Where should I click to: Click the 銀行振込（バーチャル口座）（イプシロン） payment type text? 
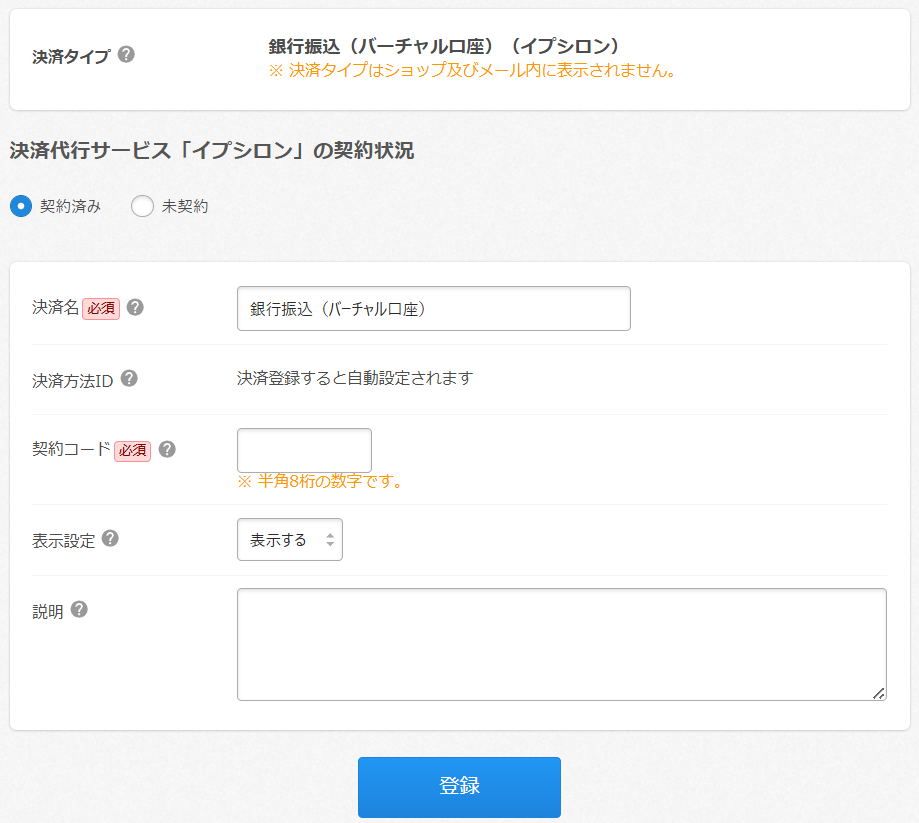(x=444, y=46)
